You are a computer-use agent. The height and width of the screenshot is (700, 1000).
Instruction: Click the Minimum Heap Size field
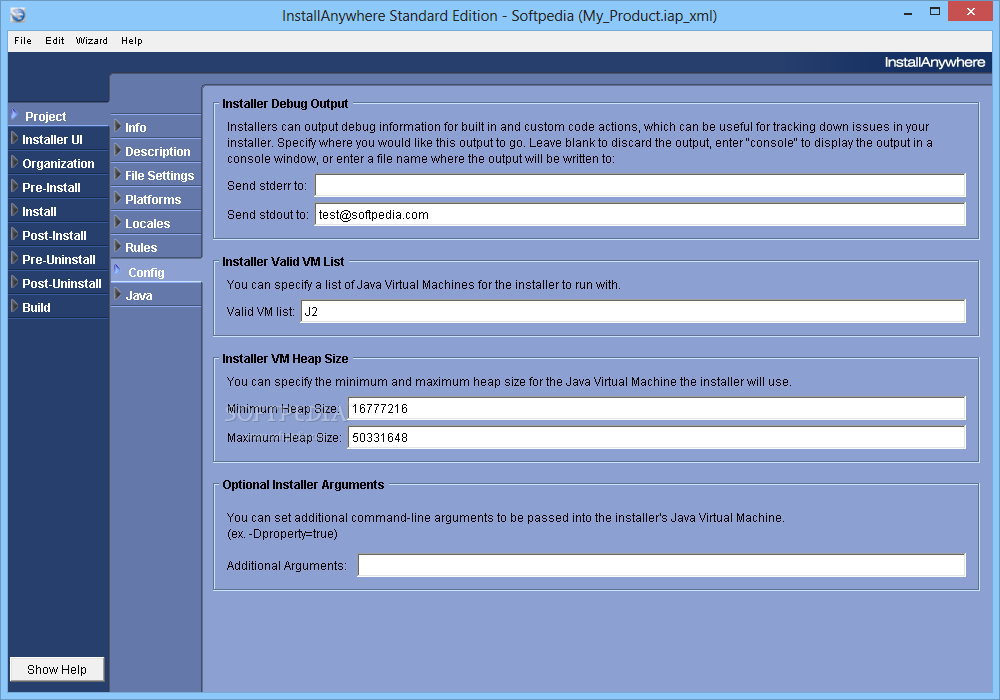pyautogui.click(x=657, y=409)
